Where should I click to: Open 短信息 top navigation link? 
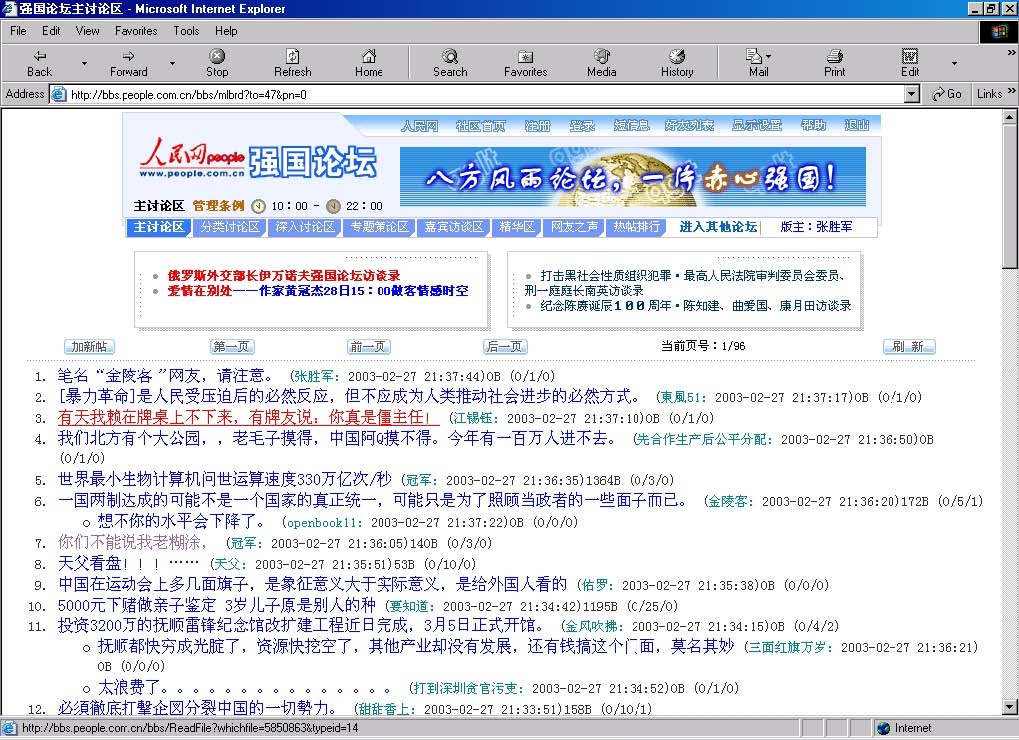point(631,125)
